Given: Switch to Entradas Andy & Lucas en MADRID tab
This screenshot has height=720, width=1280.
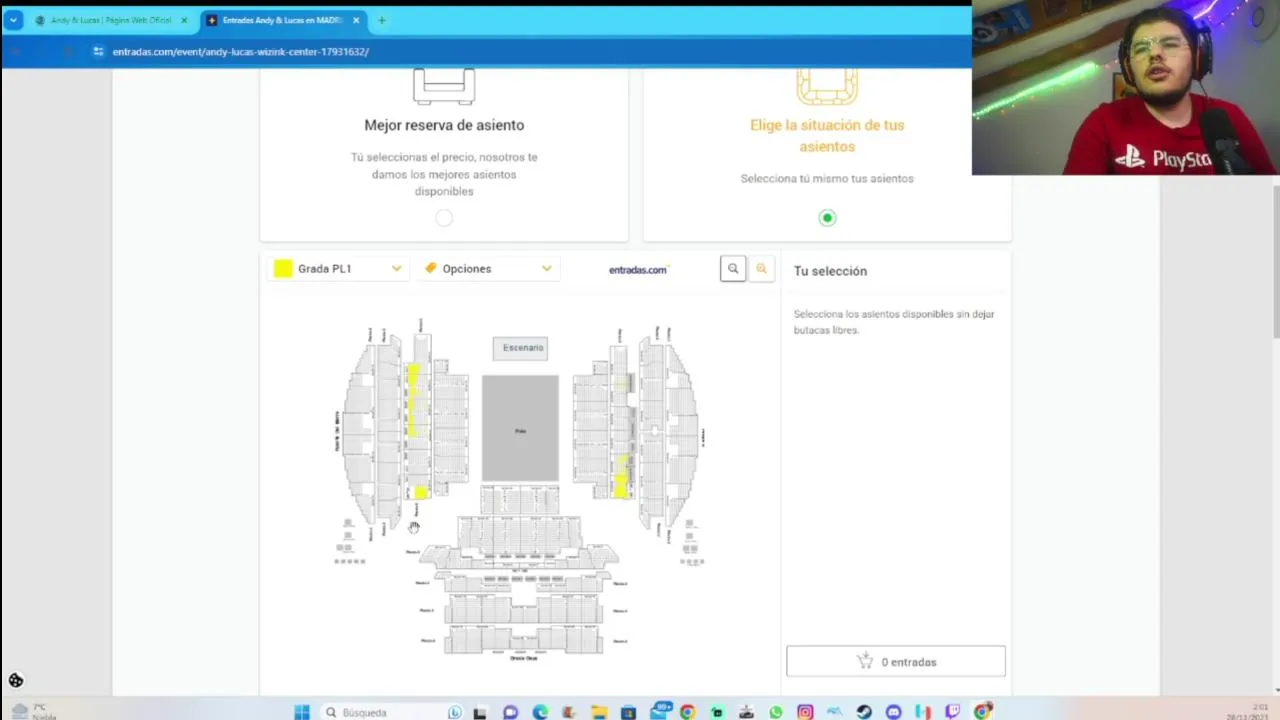Looking at the screenshot, I should (x=283, y=20).
